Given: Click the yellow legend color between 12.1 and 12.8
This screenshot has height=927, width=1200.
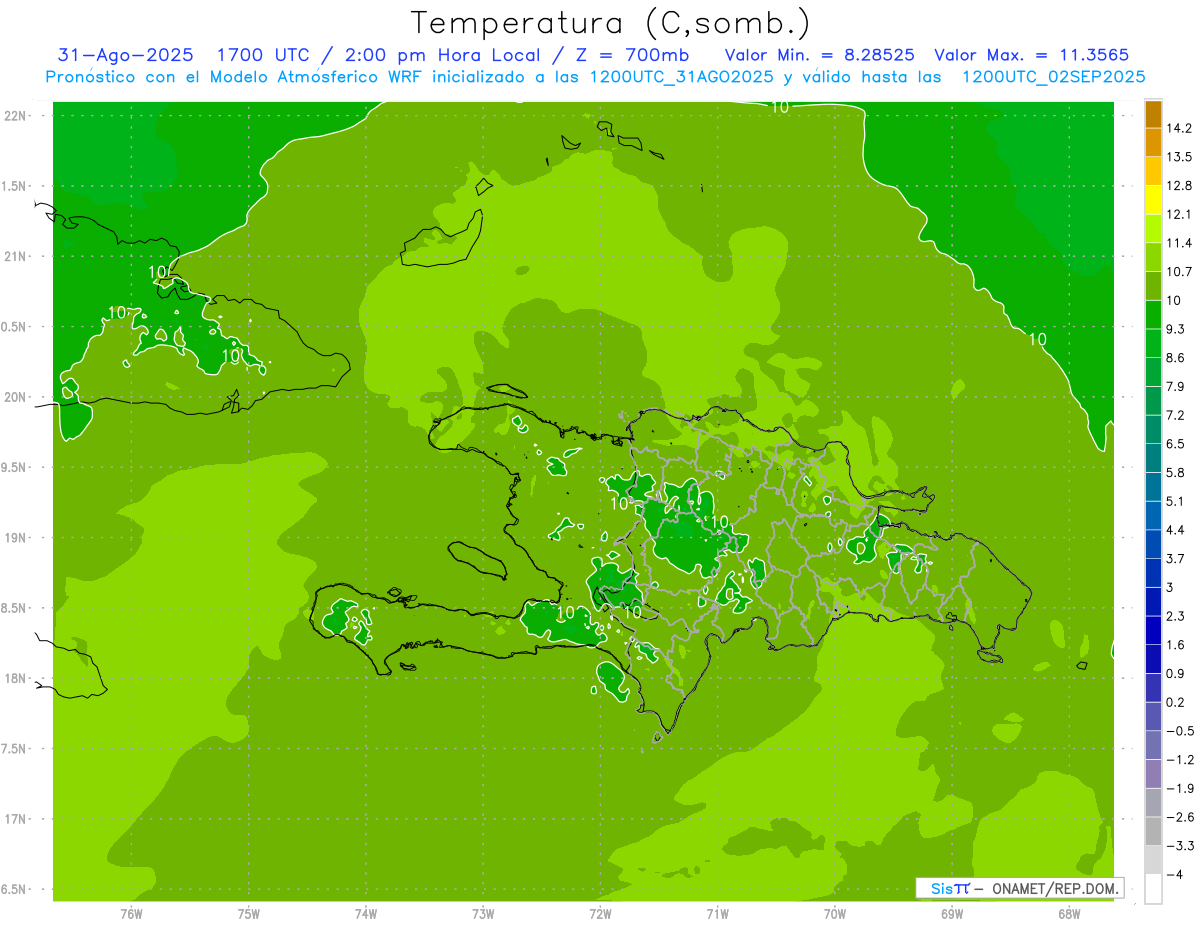Looking at the screenshot, I should 1153,200.
